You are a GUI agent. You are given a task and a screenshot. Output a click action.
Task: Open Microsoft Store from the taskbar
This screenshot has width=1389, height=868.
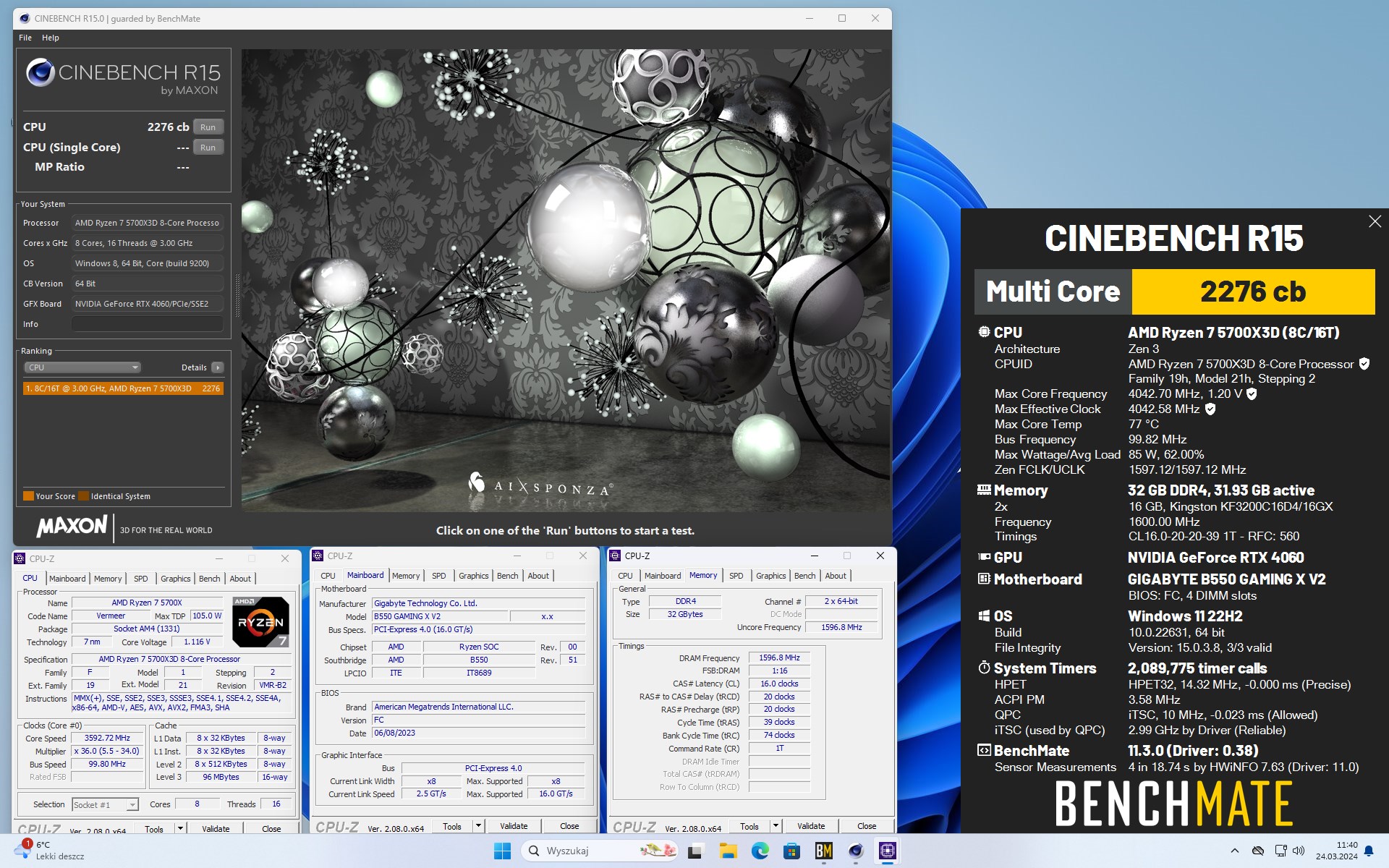click(791, 851)
